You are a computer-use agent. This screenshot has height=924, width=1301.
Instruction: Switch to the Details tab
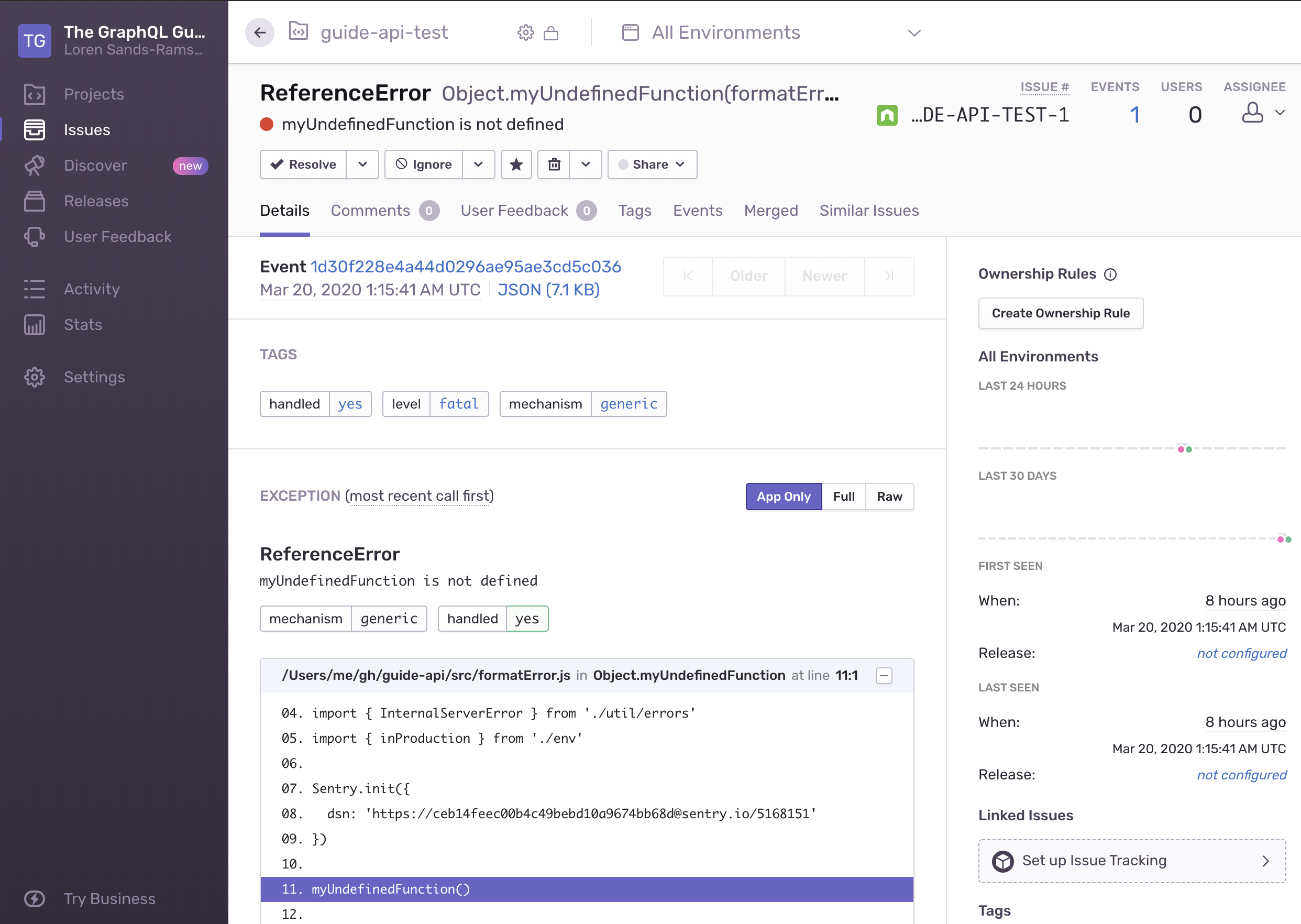coord(284,211)
